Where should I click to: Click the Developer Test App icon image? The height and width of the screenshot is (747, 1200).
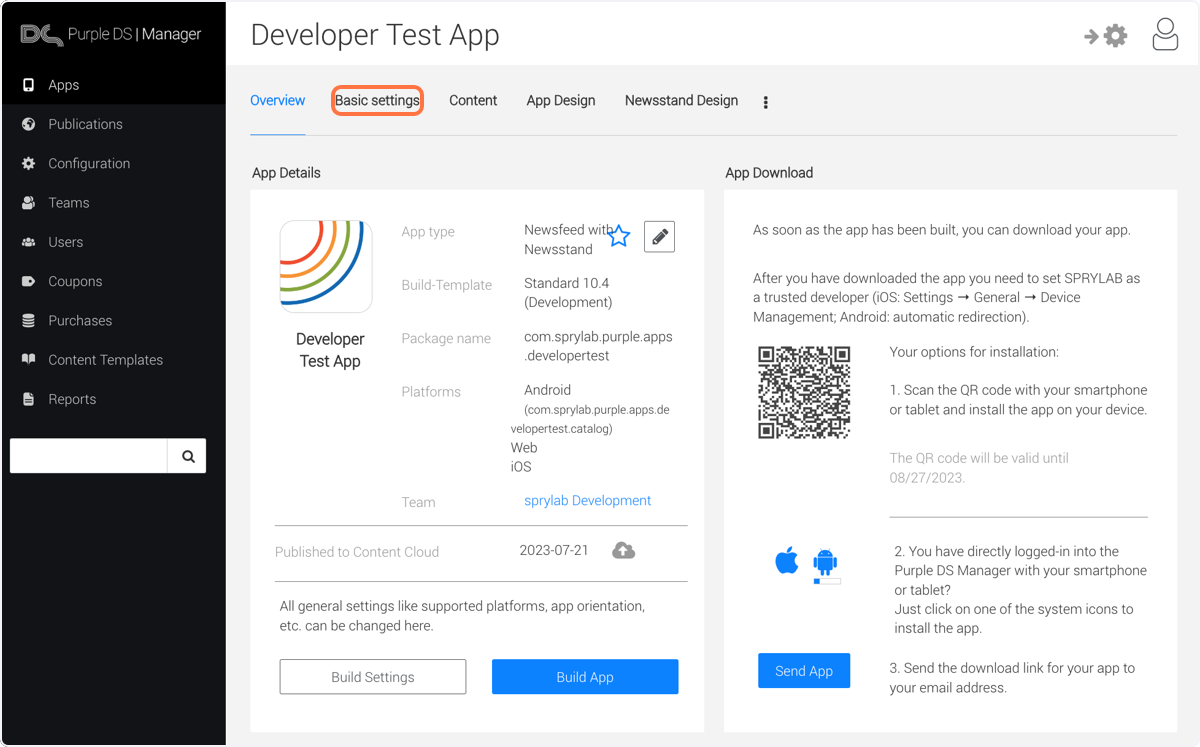pos(326,267)
